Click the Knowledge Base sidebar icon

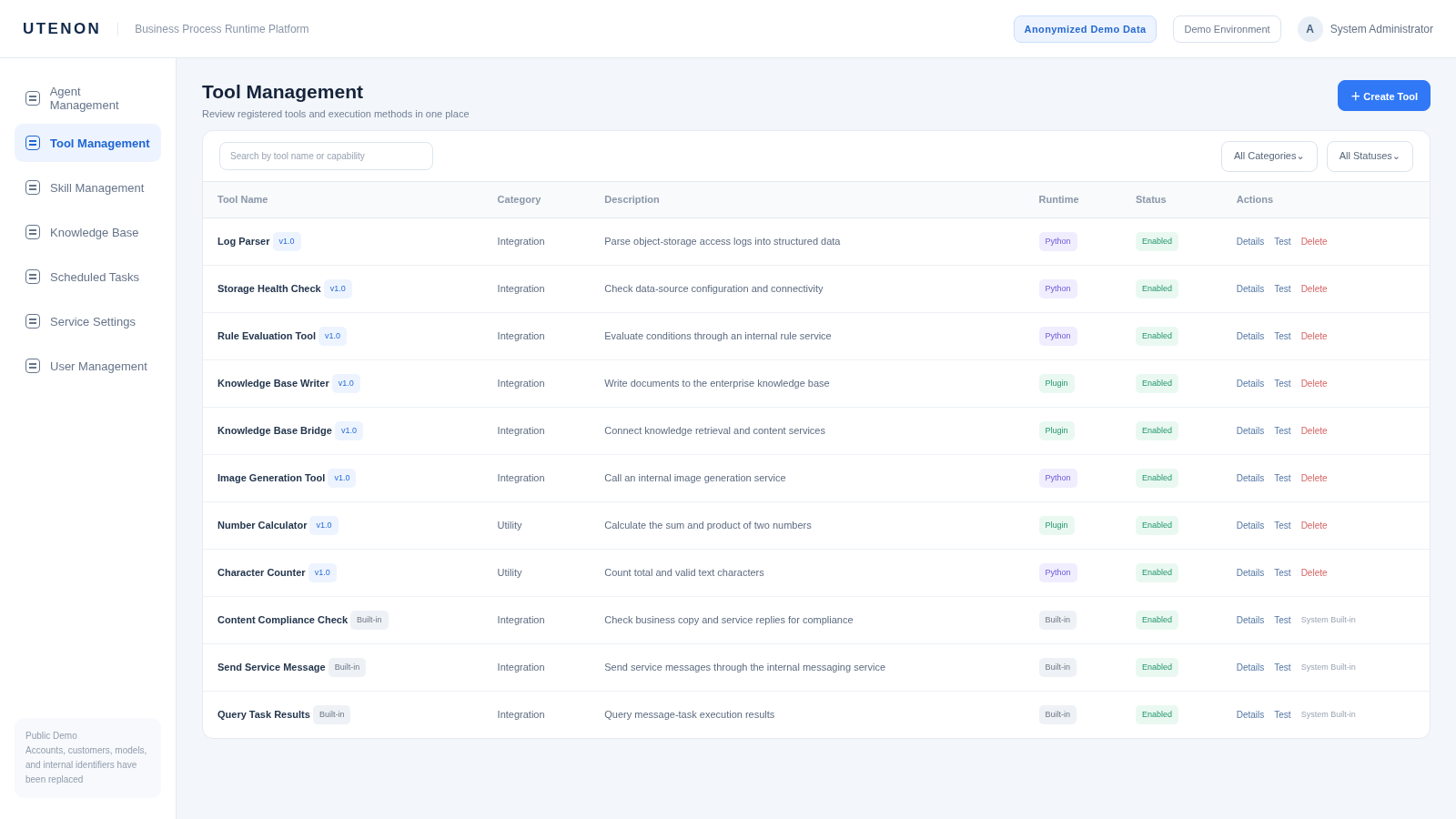tap(33, 232)
